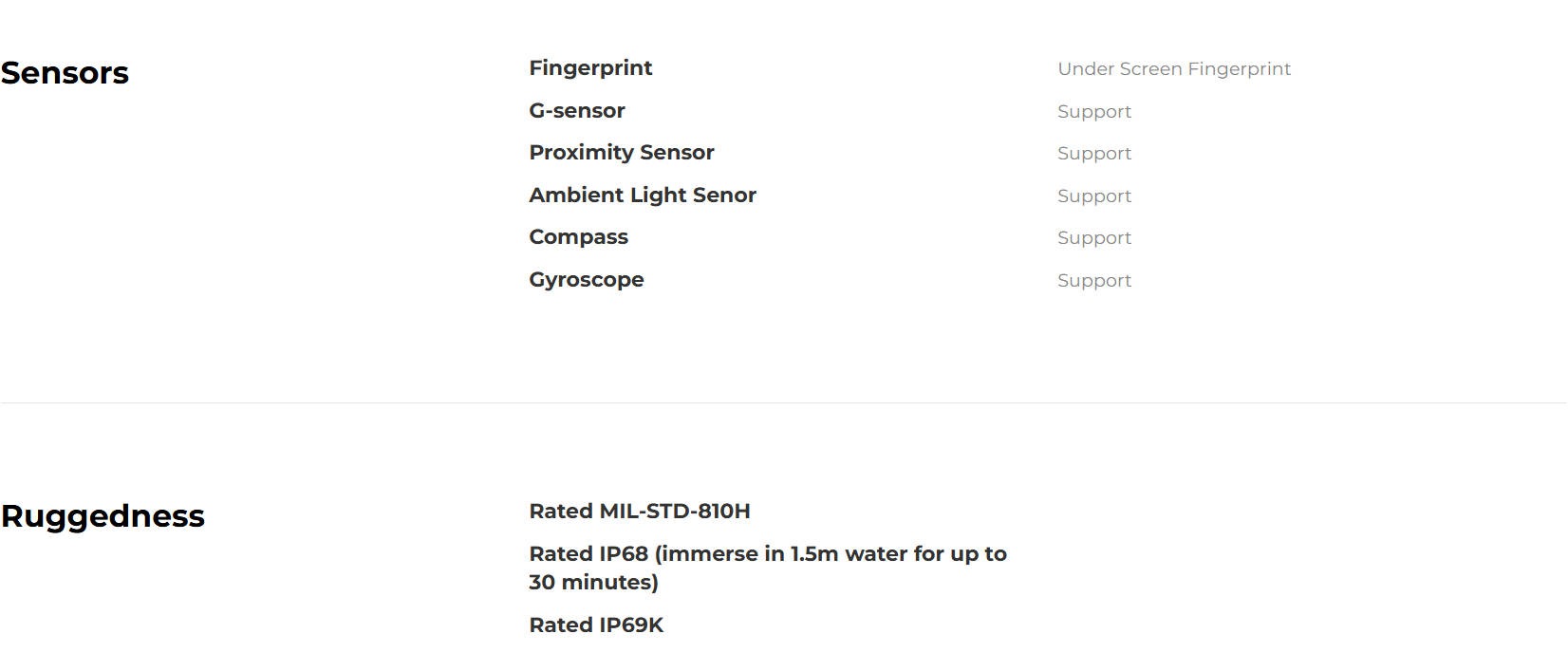Click the '30 minutes)' line of text
Viewport: 1568px width, 671px height.
pyautogui.click(x=594, y=583)
